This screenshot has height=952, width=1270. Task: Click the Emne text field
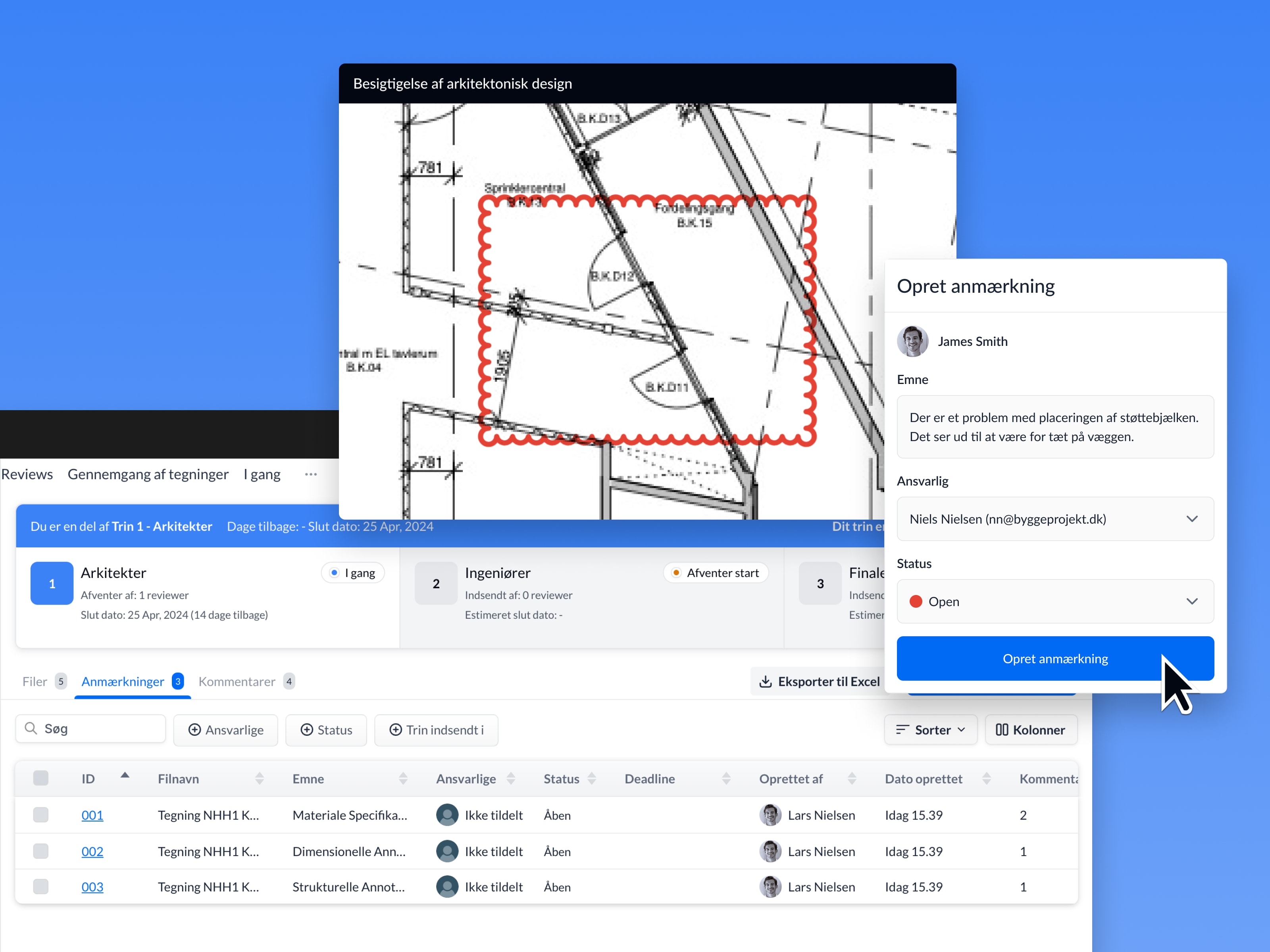click(x=1055, y=426)
